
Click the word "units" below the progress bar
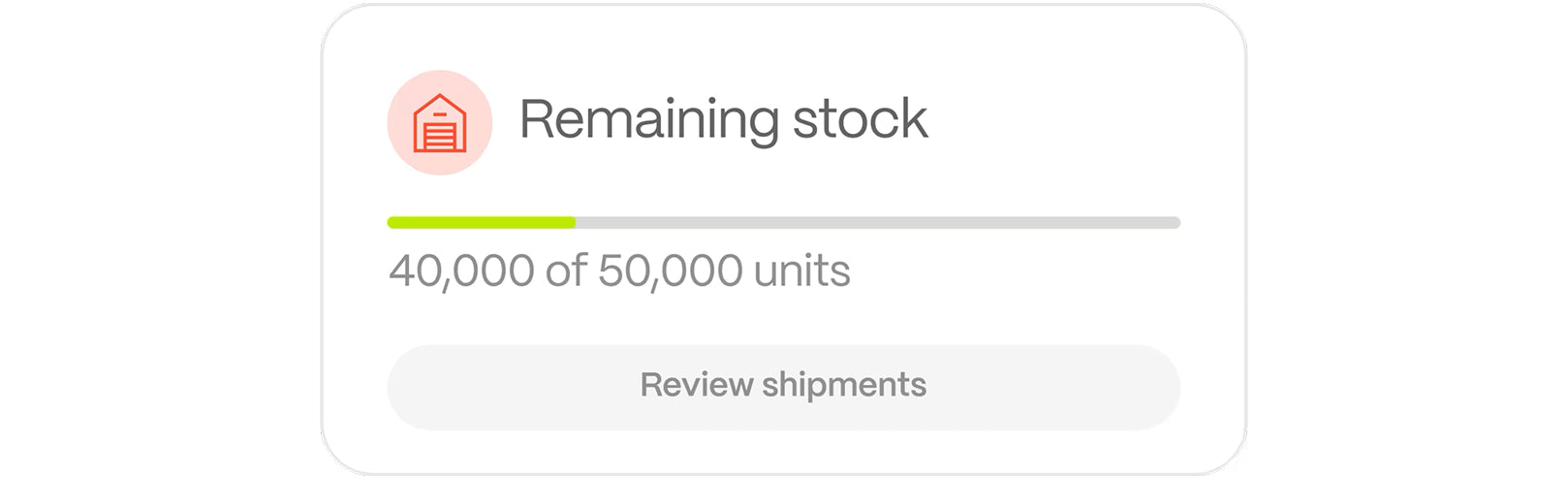click(801, 271)
